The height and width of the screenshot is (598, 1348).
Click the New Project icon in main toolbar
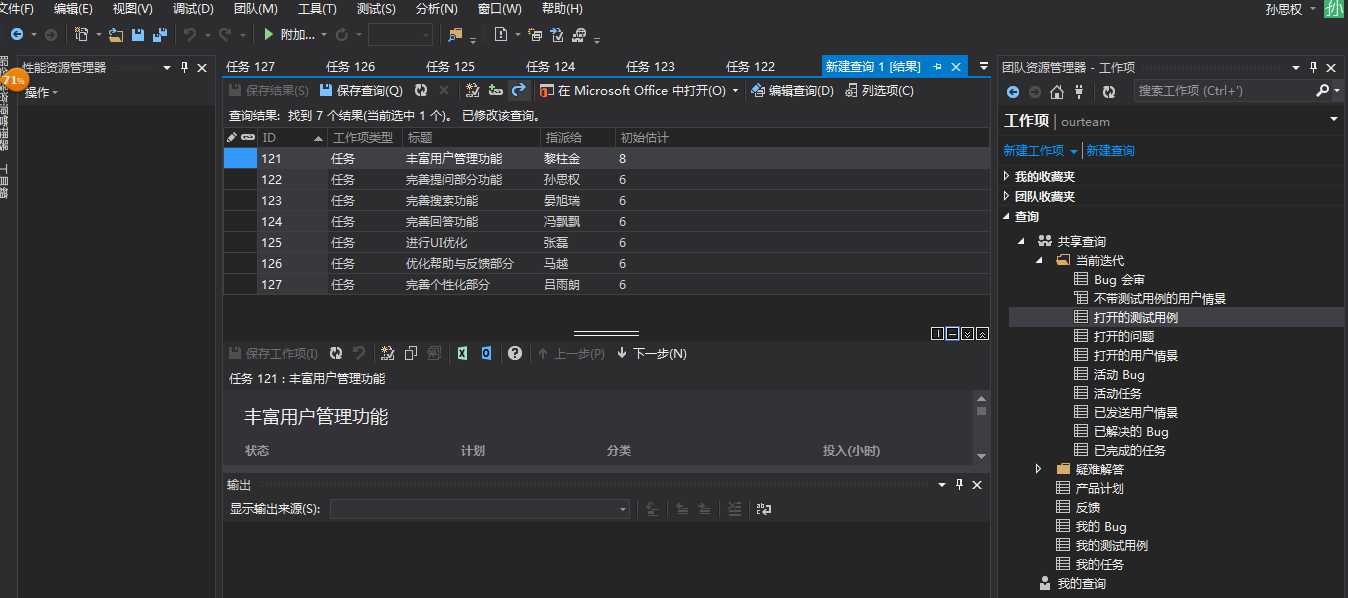tap(82, 34)
